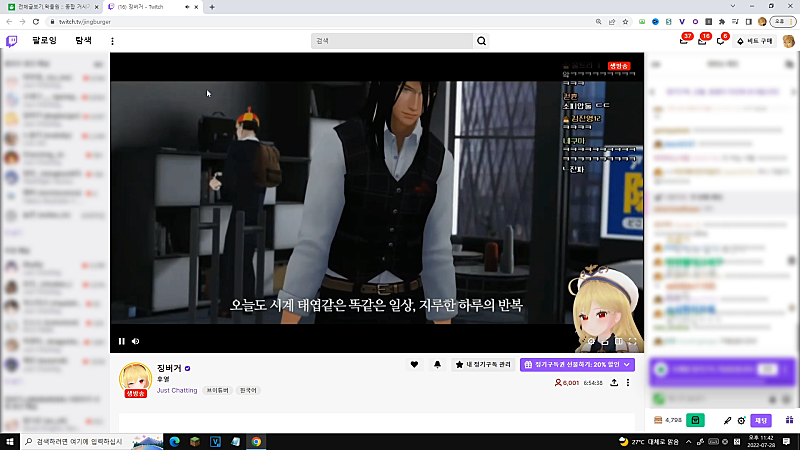Open Prime loot icon with 37 badge
The width and height of the screenshot is (800, 450).
(684, 41)
